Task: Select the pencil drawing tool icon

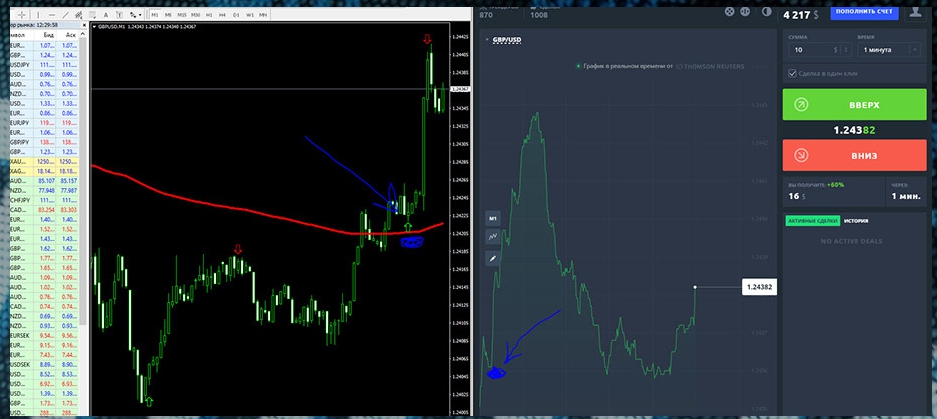Action: (493, 258)
